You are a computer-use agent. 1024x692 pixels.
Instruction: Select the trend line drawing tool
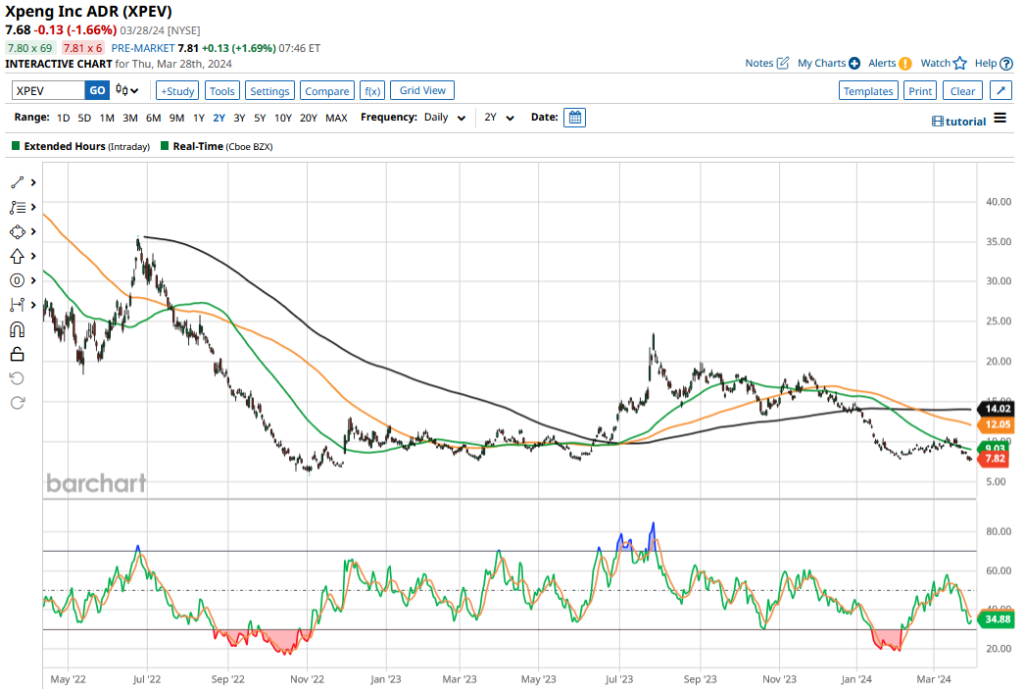[17, 183]
